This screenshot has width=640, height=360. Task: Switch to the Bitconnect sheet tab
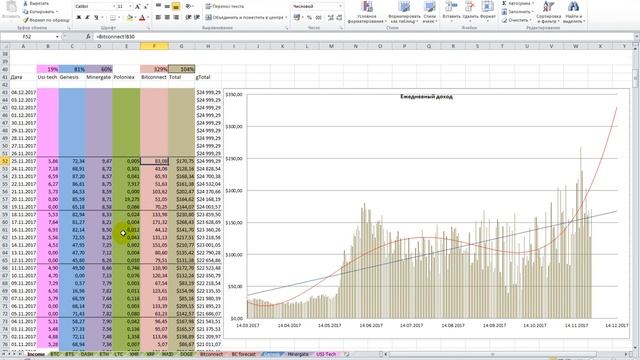point(212,354)
